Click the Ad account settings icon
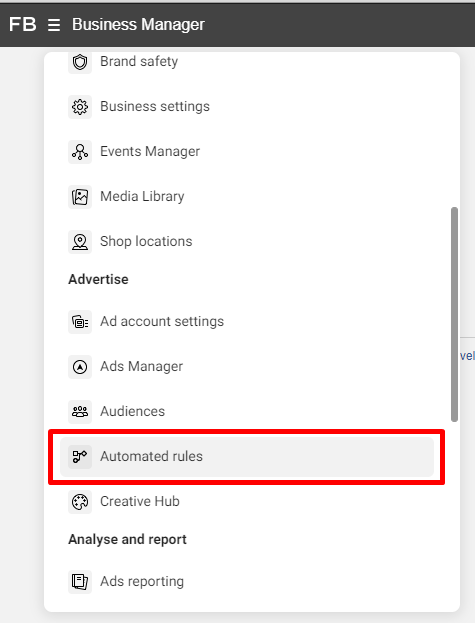This screenshot has height=623, width=475. pyautogui.click(x=80, y=322)
